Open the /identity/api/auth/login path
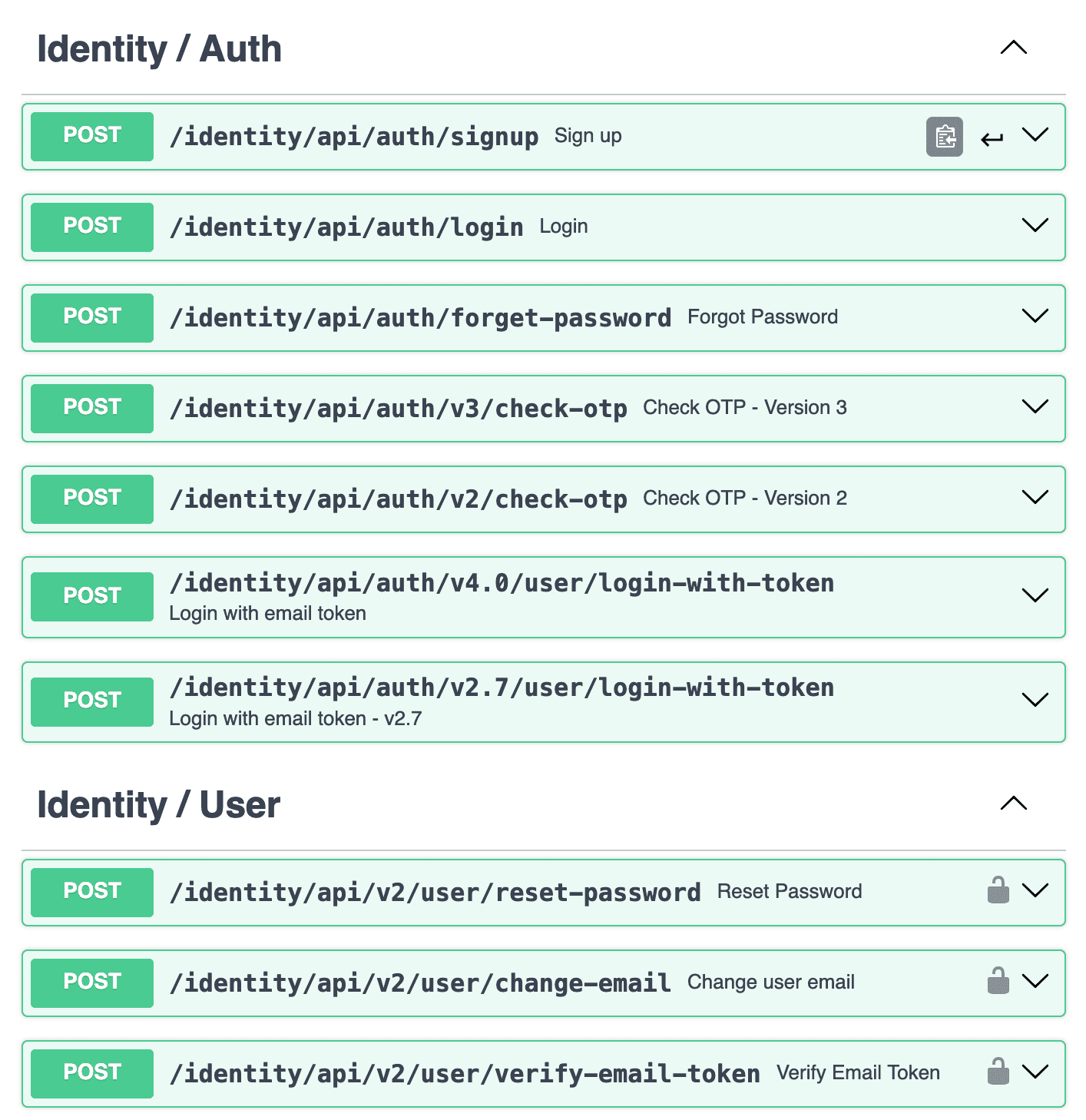This screenshot has width=1086, height=1120. click(346, 227)
